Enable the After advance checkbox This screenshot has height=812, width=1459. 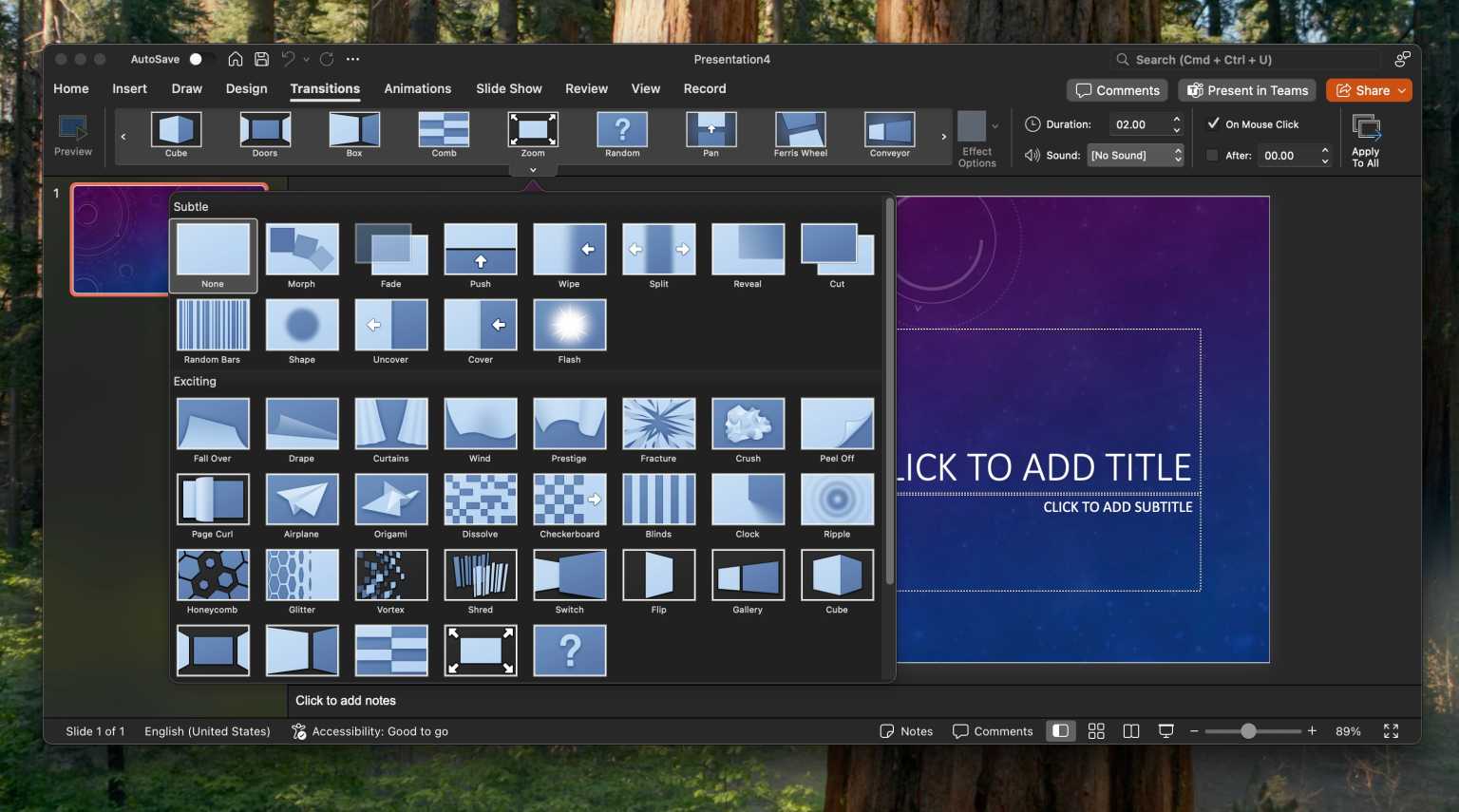click(1213, 155)
